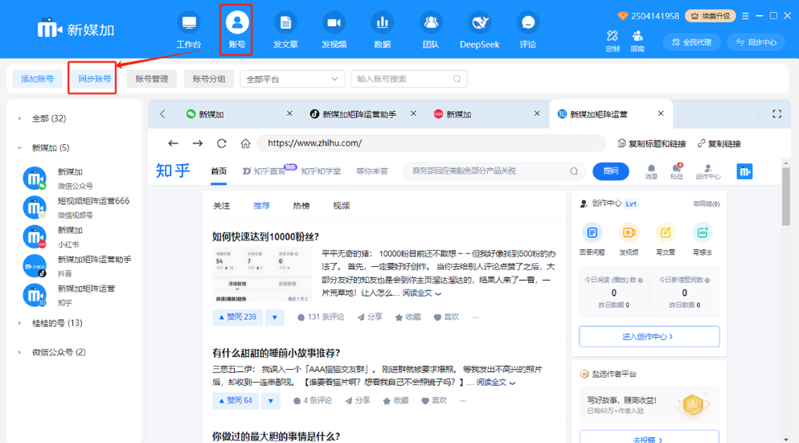Screen dimensions: 799x443
Task: Expand the 桂桂的号 (13) group
Action: 20,323
